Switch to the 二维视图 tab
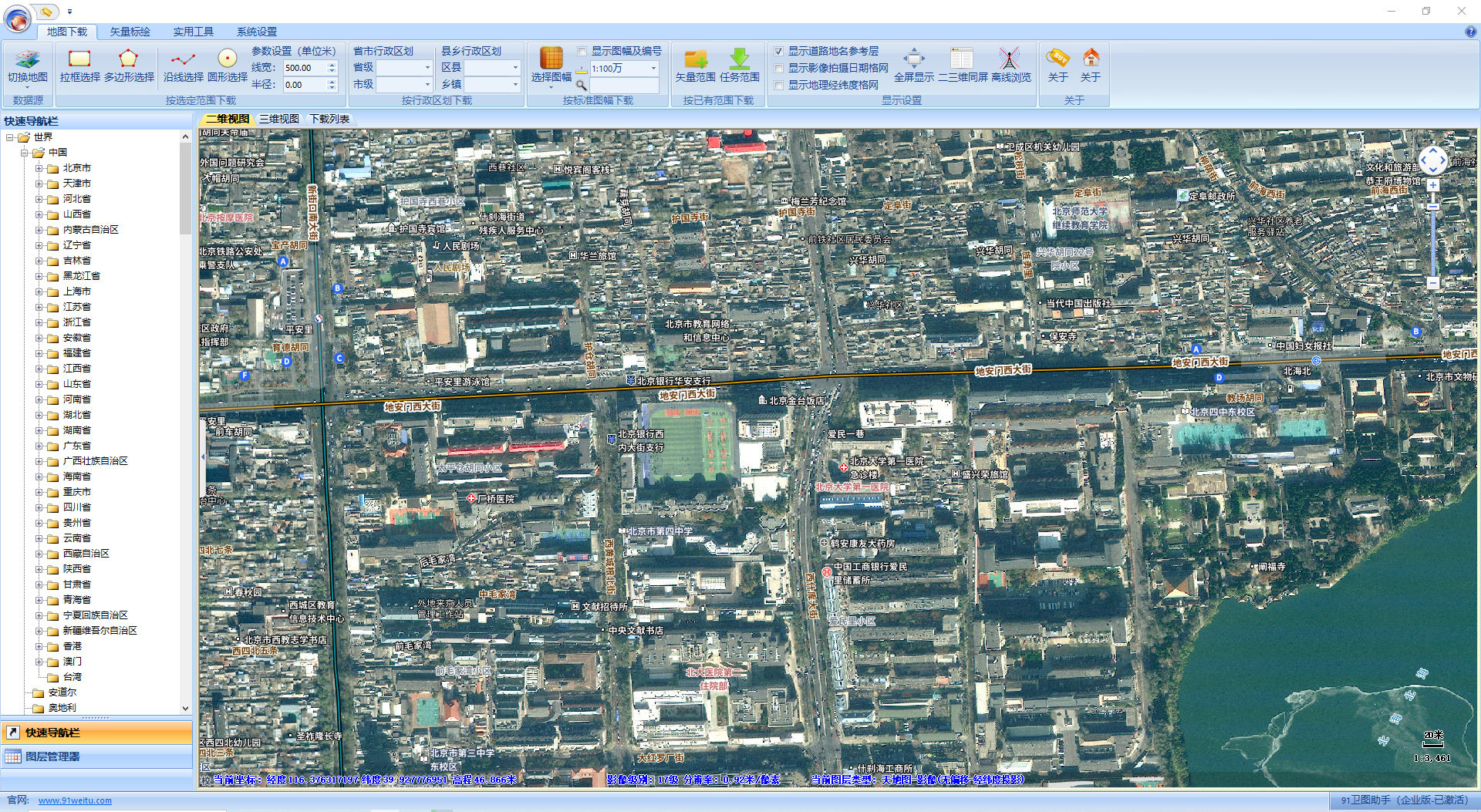This screenshot has width=1481, height=812. 227,119
